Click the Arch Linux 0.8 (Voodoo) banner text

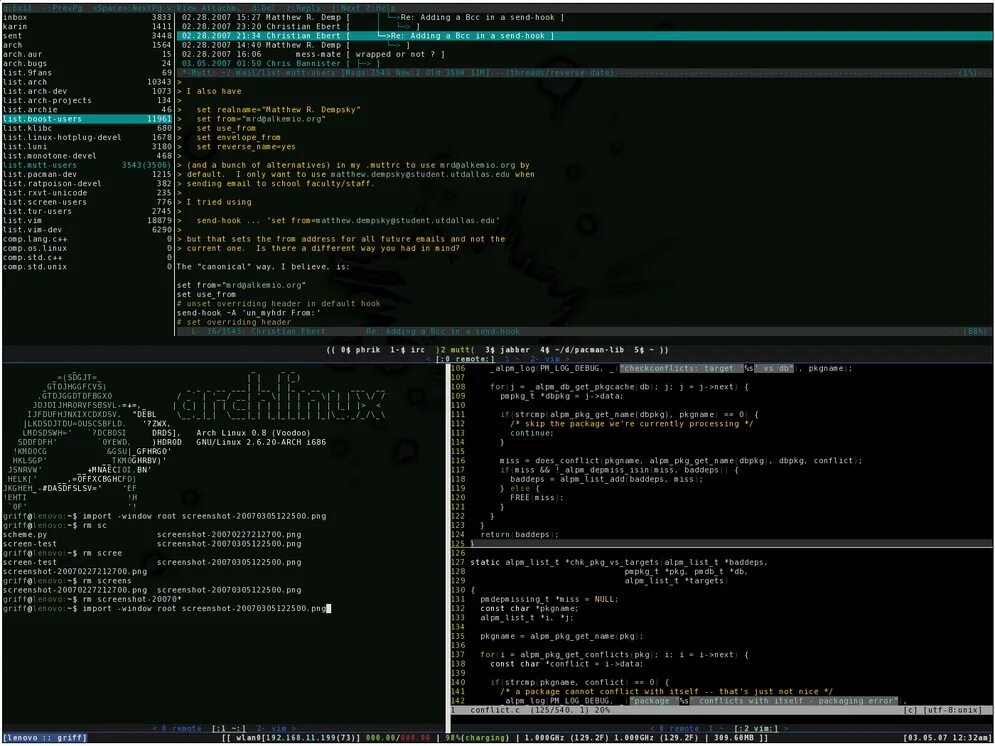pyautogui.click(x=253, y=433)
